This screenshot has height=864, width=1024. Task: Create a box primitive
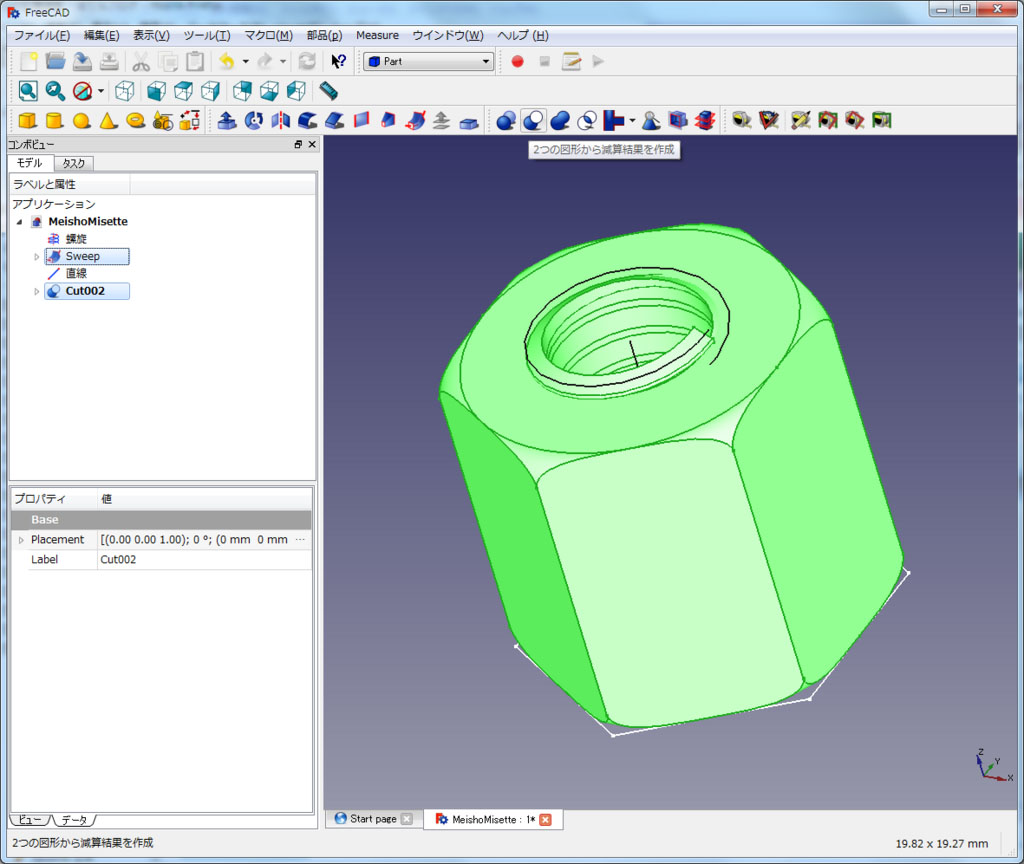[x=27, y=120]
